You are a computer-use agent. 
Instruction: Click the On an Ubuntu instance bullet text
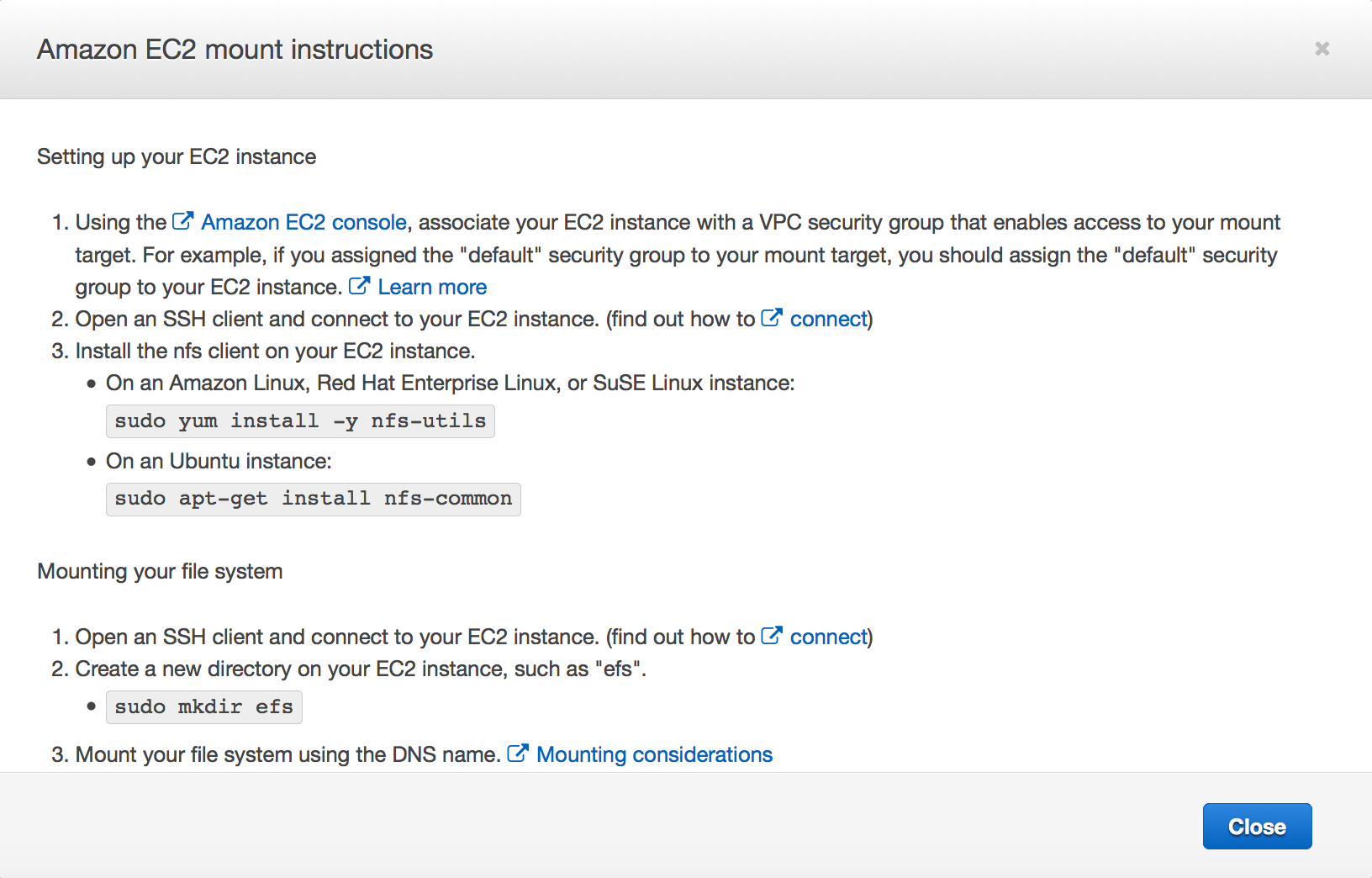[219, 462]
